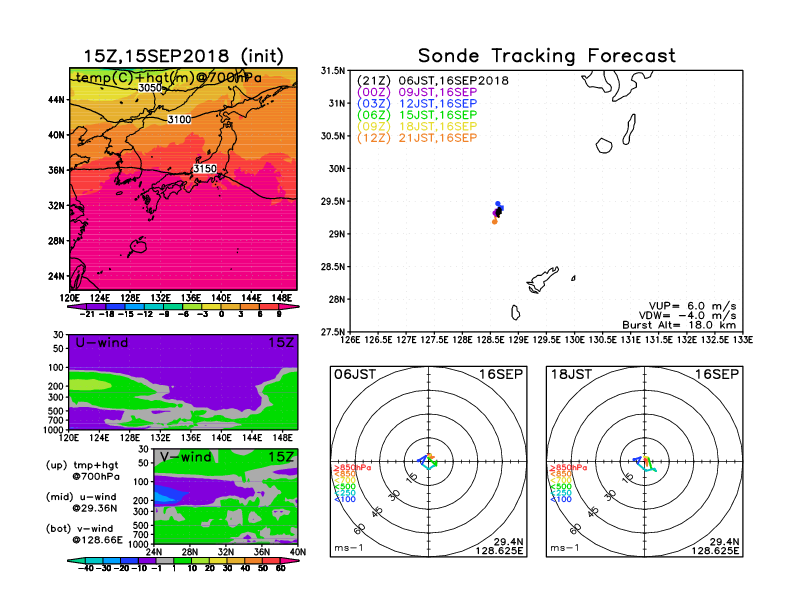Image resolution: width=792 pixels, height=612 pixels.
Task: Click "128.625E" in the 06JST hodograph
Action: 499,551
